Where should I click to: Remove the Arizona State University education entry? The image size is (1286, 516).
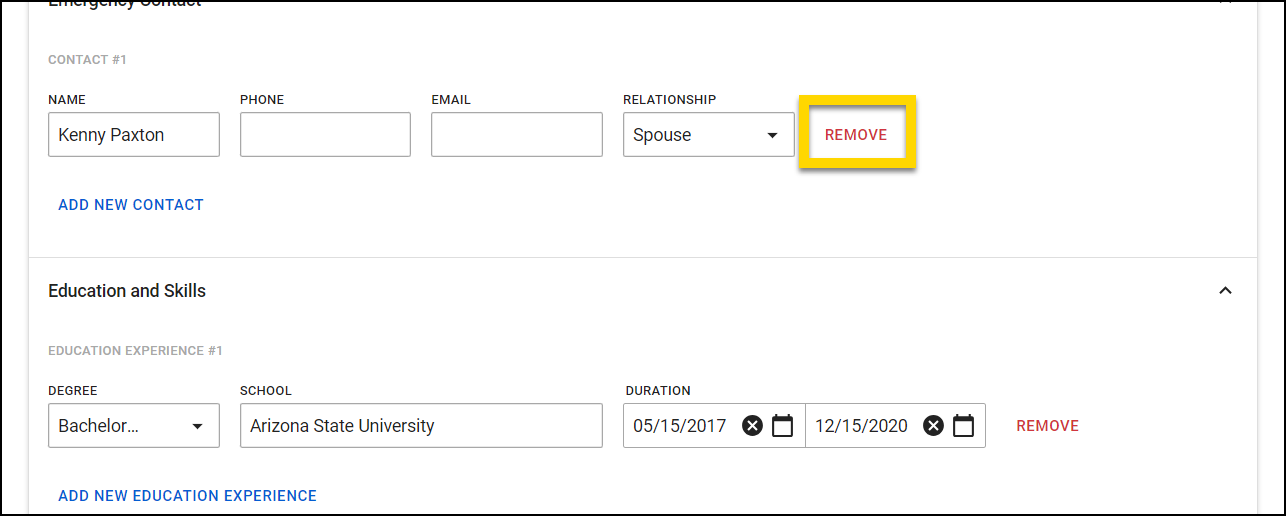pyautogui.click(x=1047, y=426)
